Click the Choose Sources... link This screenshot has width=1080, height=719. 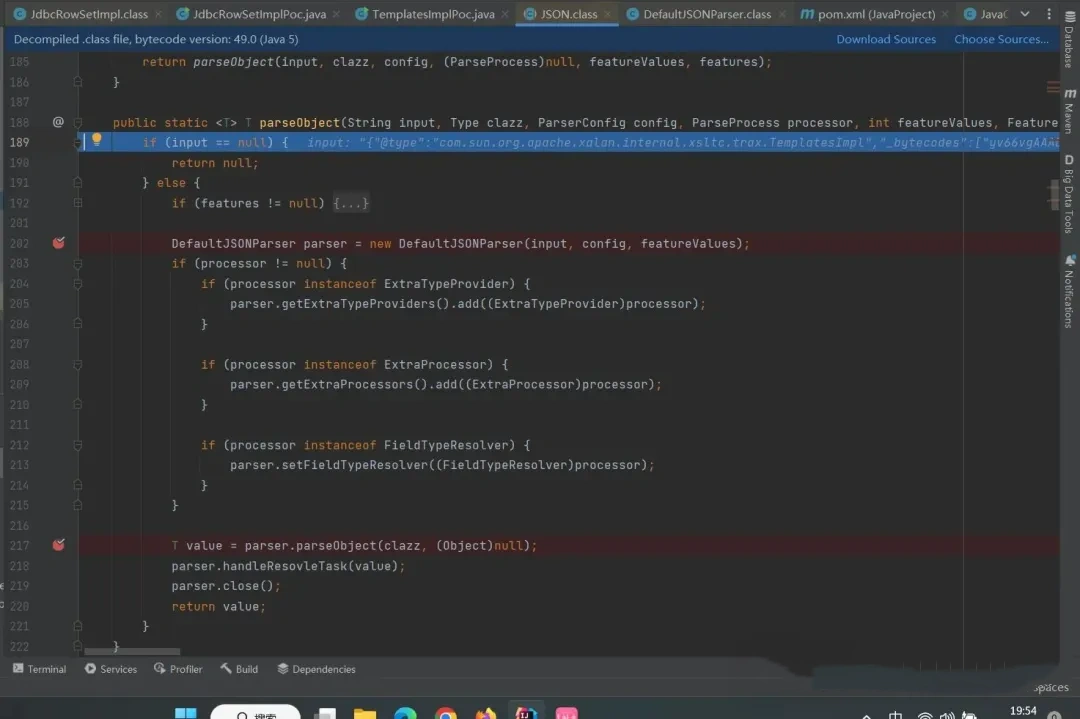point(1001,39)
